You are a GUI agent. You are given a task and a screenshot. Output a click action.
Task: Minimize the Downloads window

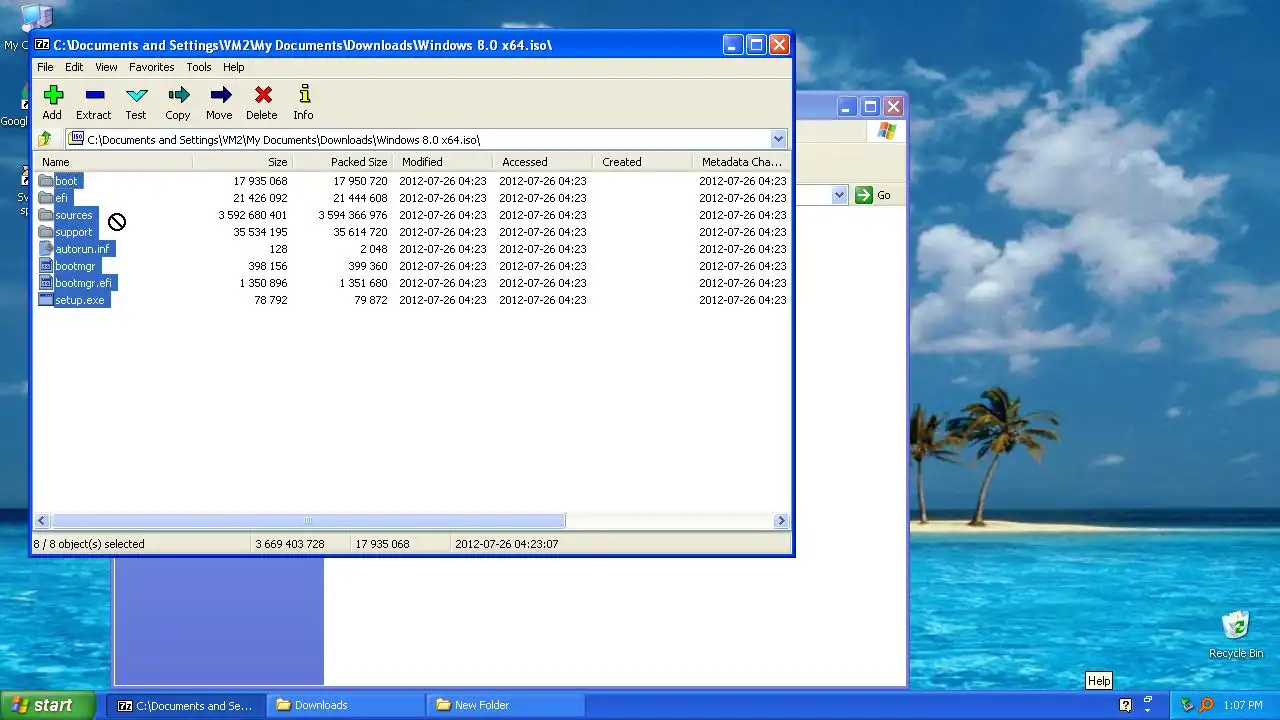(x=847, y=106)
